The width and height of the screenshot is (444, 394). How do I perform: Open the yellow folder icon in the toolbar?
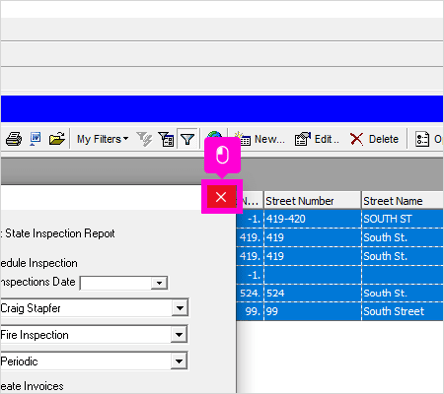(x=57, y=139)
